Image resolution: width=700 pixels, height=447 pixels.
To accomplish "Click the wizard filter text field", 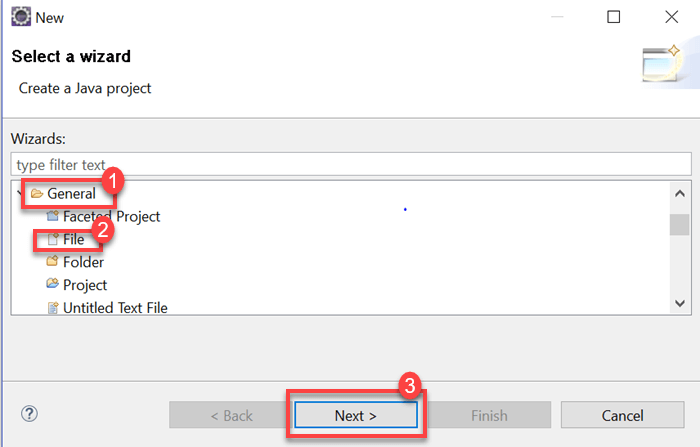I will (x=350, y=163).
